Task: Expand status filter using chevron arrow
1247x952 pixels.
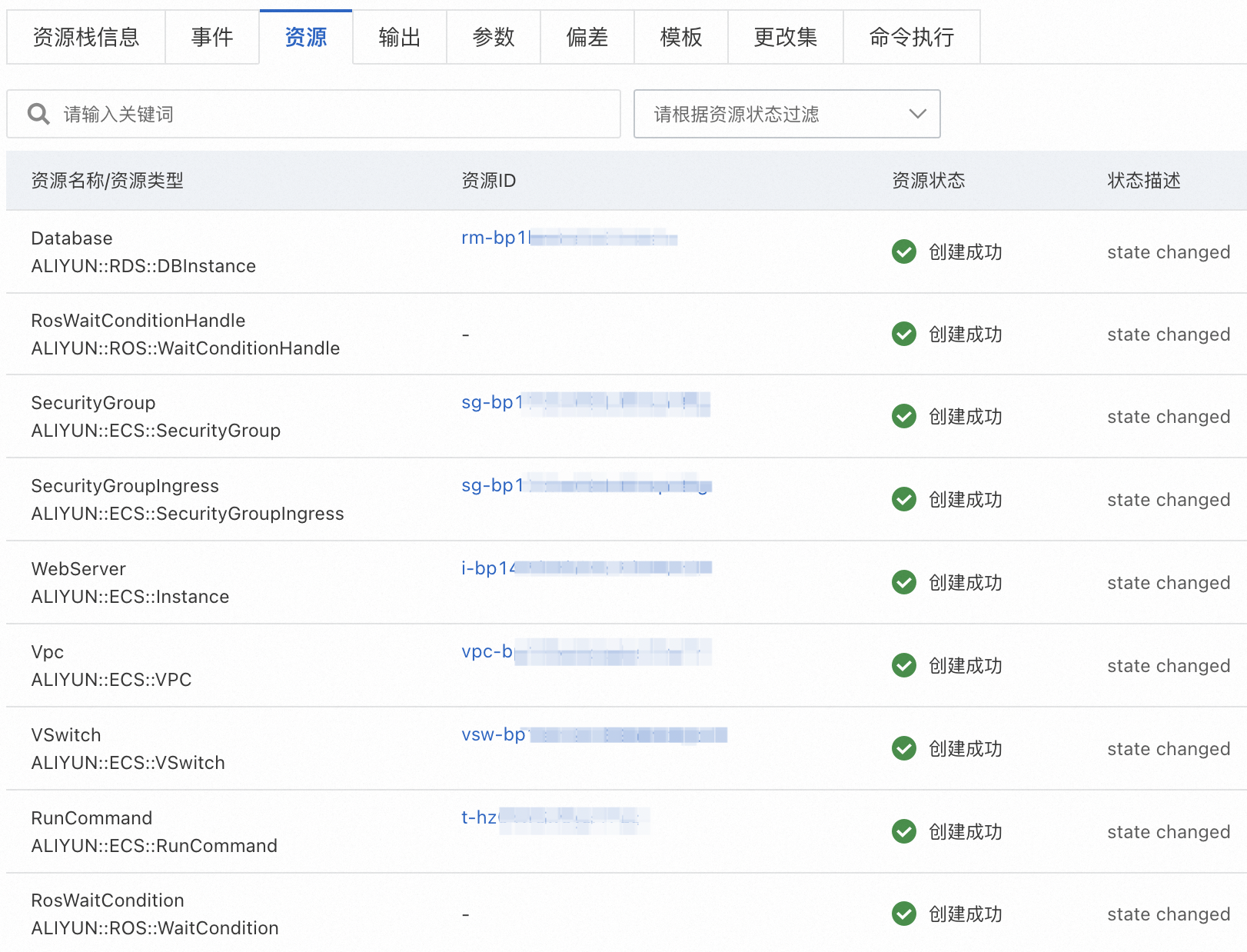Action: (917, 115)
